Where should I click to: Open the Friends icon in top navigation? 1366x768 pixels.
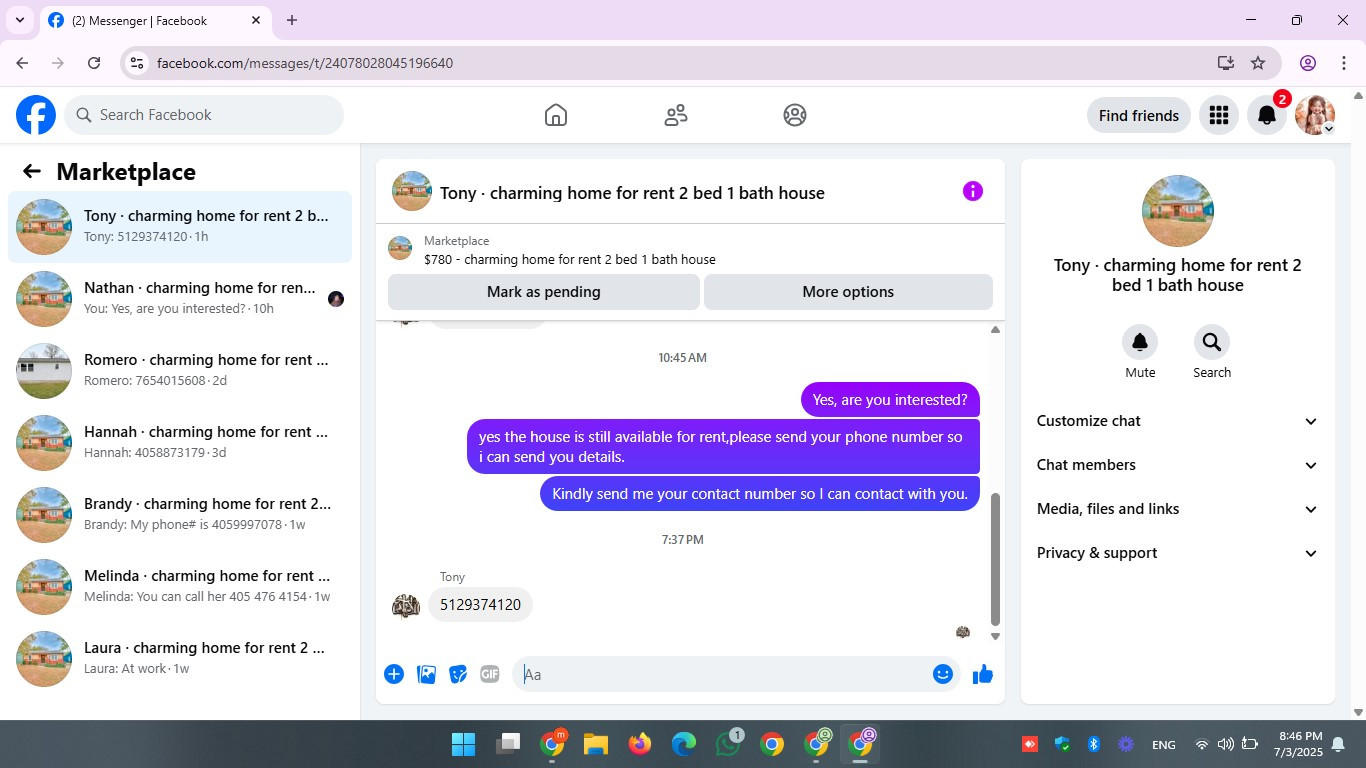tap(676, 115)
